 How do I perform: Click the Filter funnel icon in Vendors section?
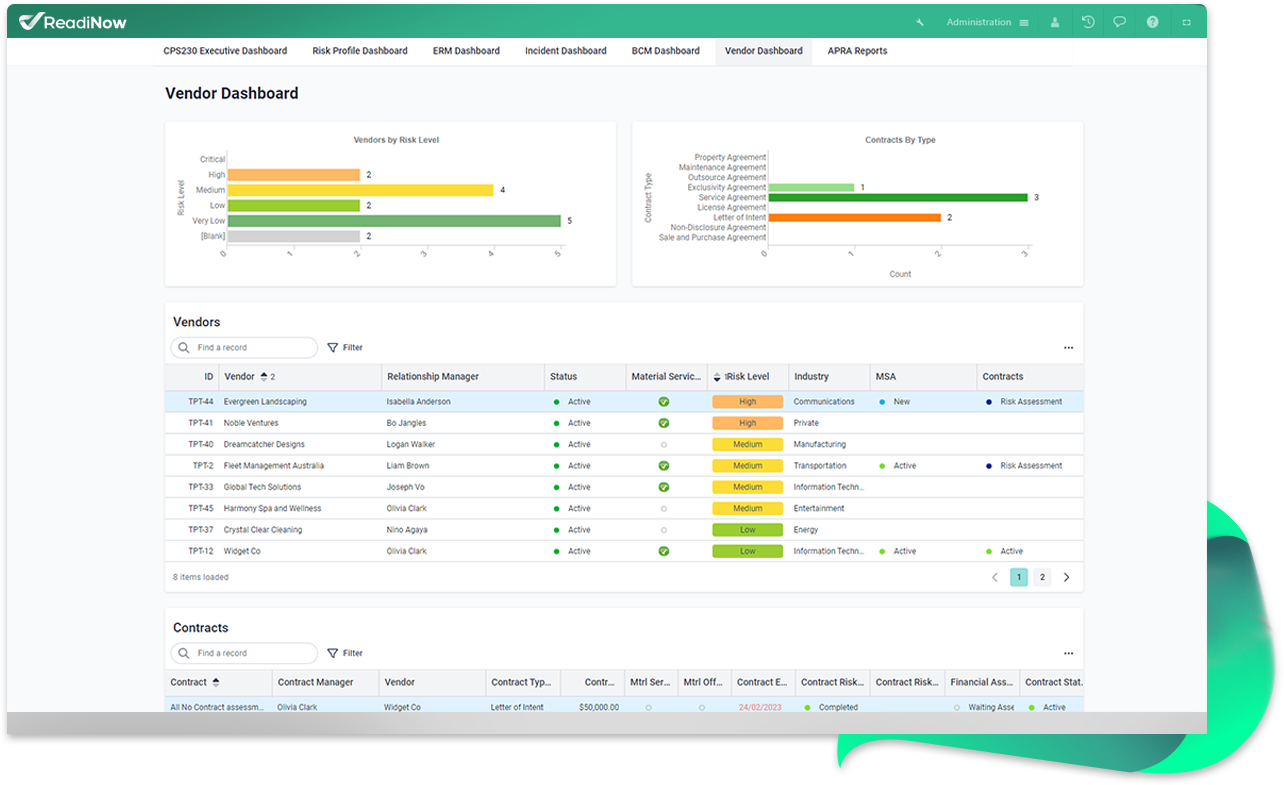333,348
